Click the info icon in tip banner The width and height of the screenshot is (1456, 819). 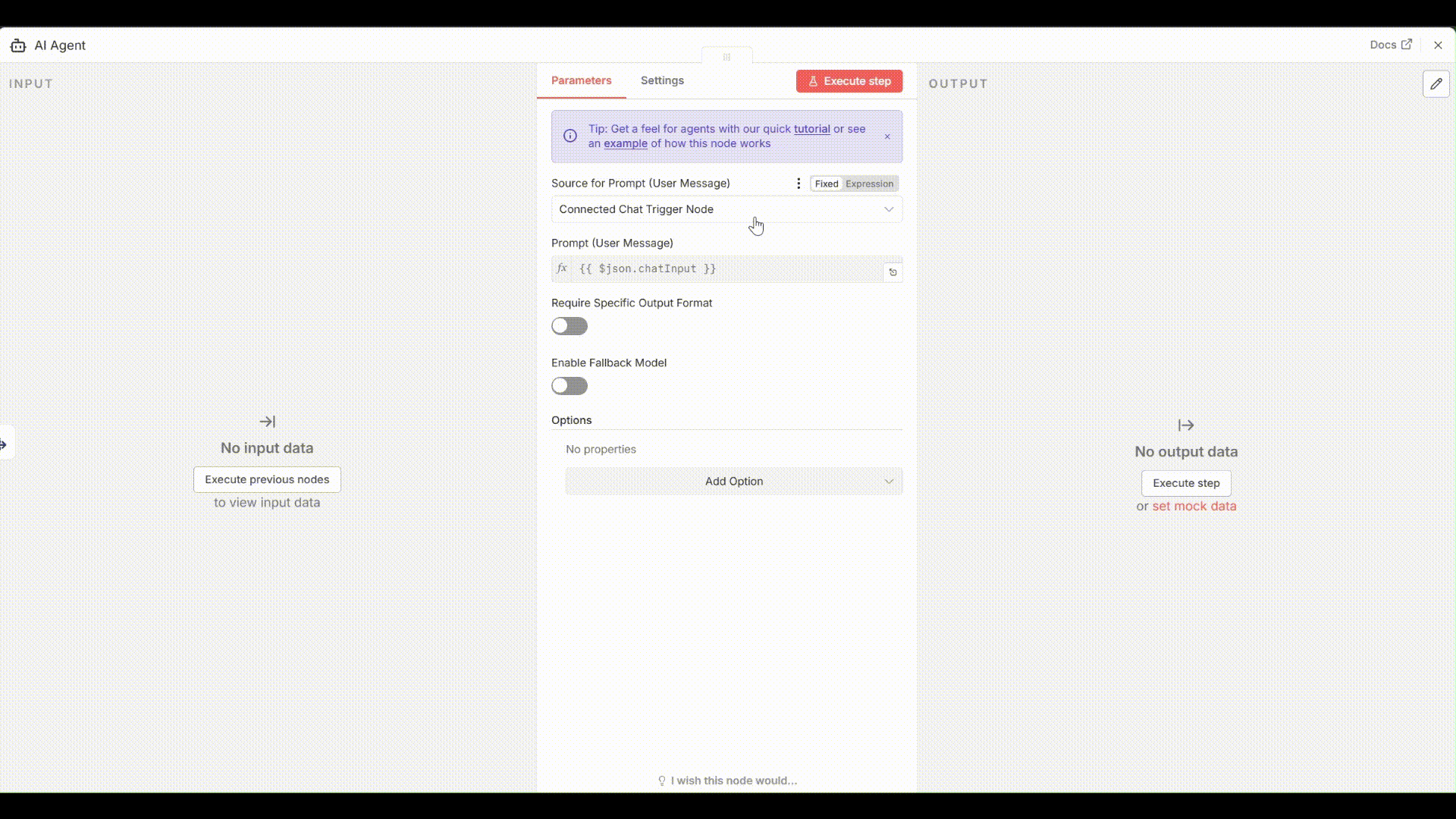570,136
